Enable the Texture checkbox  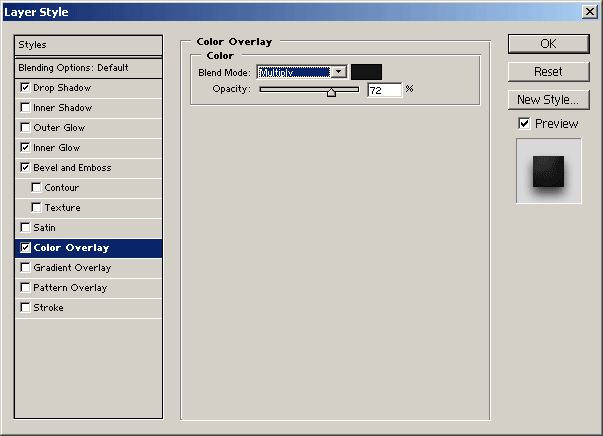(37, 208)
